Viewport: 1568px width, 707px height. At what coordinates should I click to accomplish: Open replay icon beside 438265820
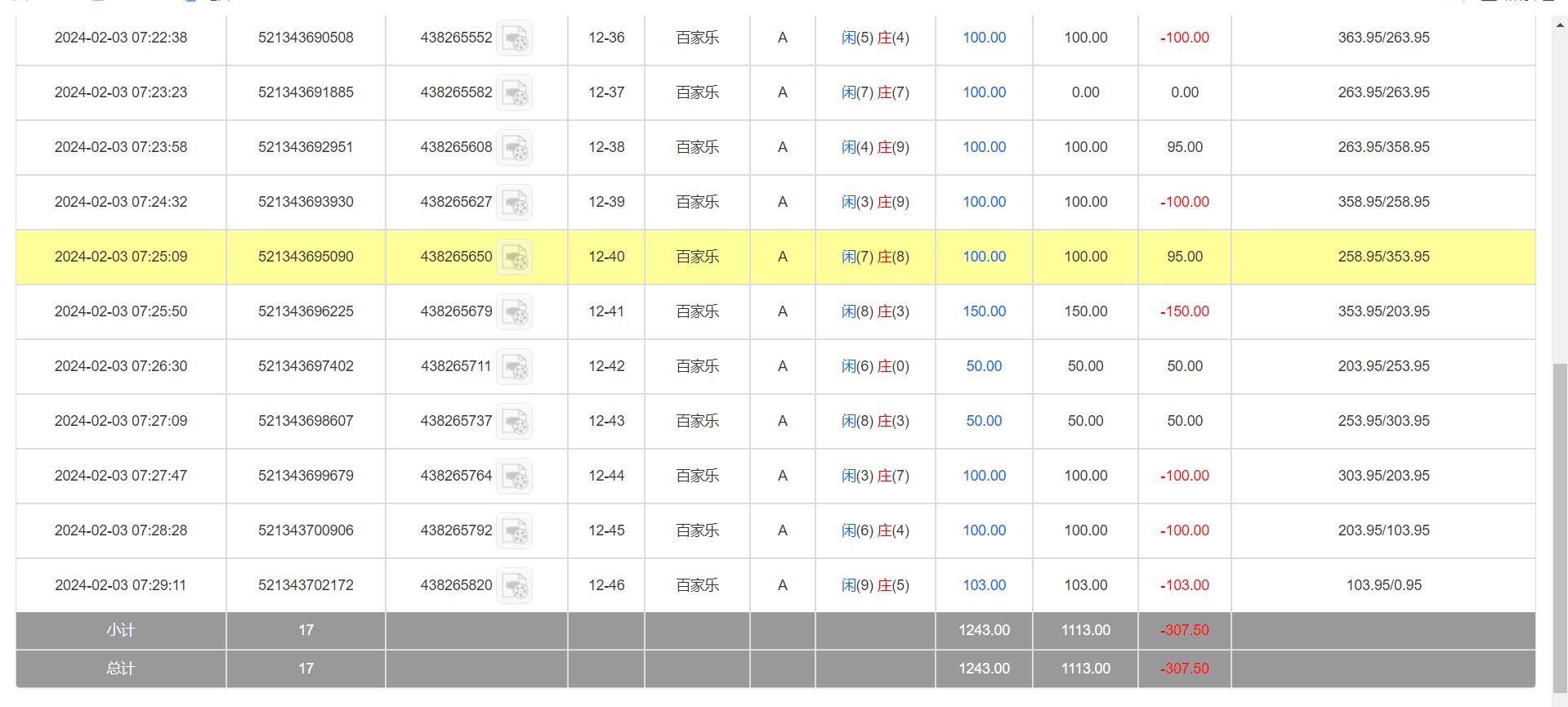tap(515, 586)
